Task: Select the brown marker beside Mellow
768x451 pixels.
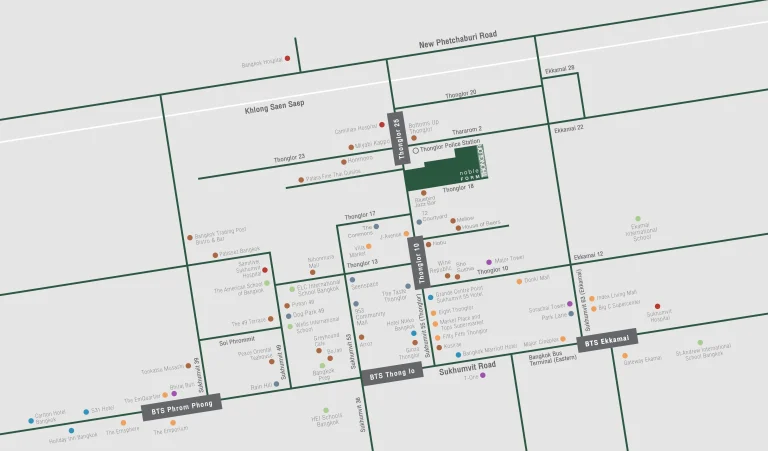Action: pyautogui.click(x=453, y=221)
